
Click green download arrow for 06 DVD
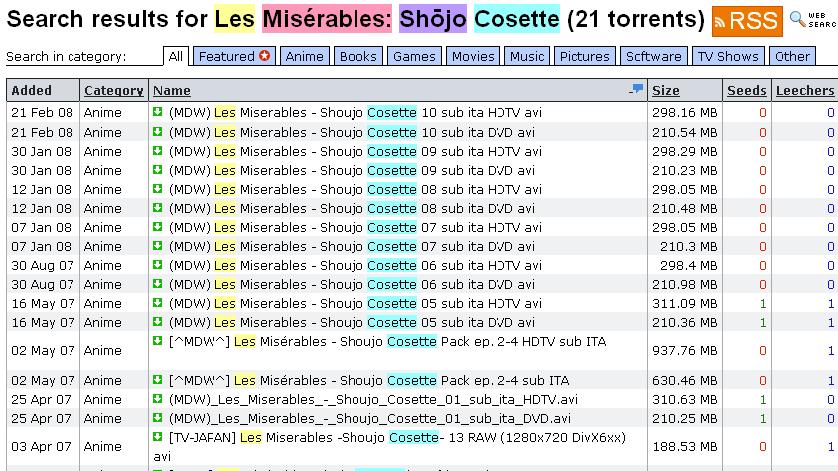[x=157, y=283]
